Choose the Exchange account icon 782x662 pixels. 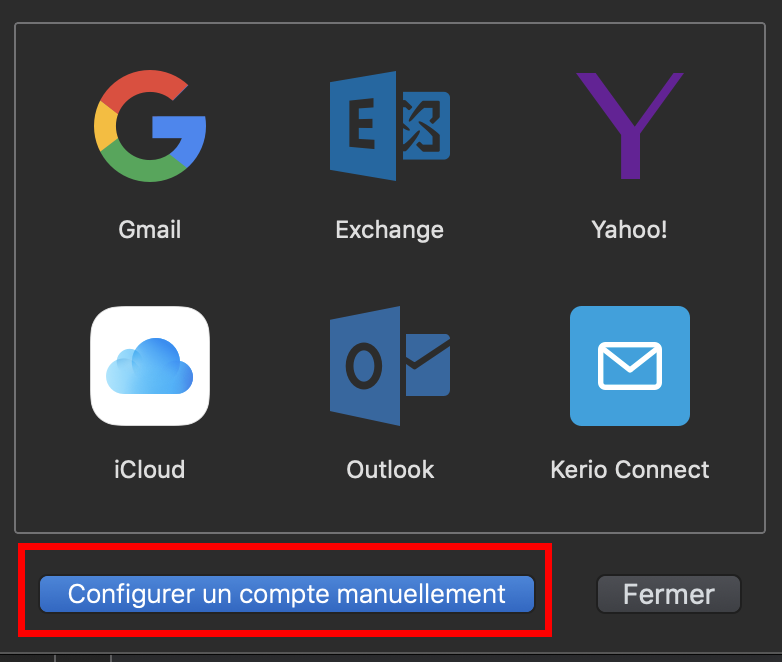tap(389, 126)
